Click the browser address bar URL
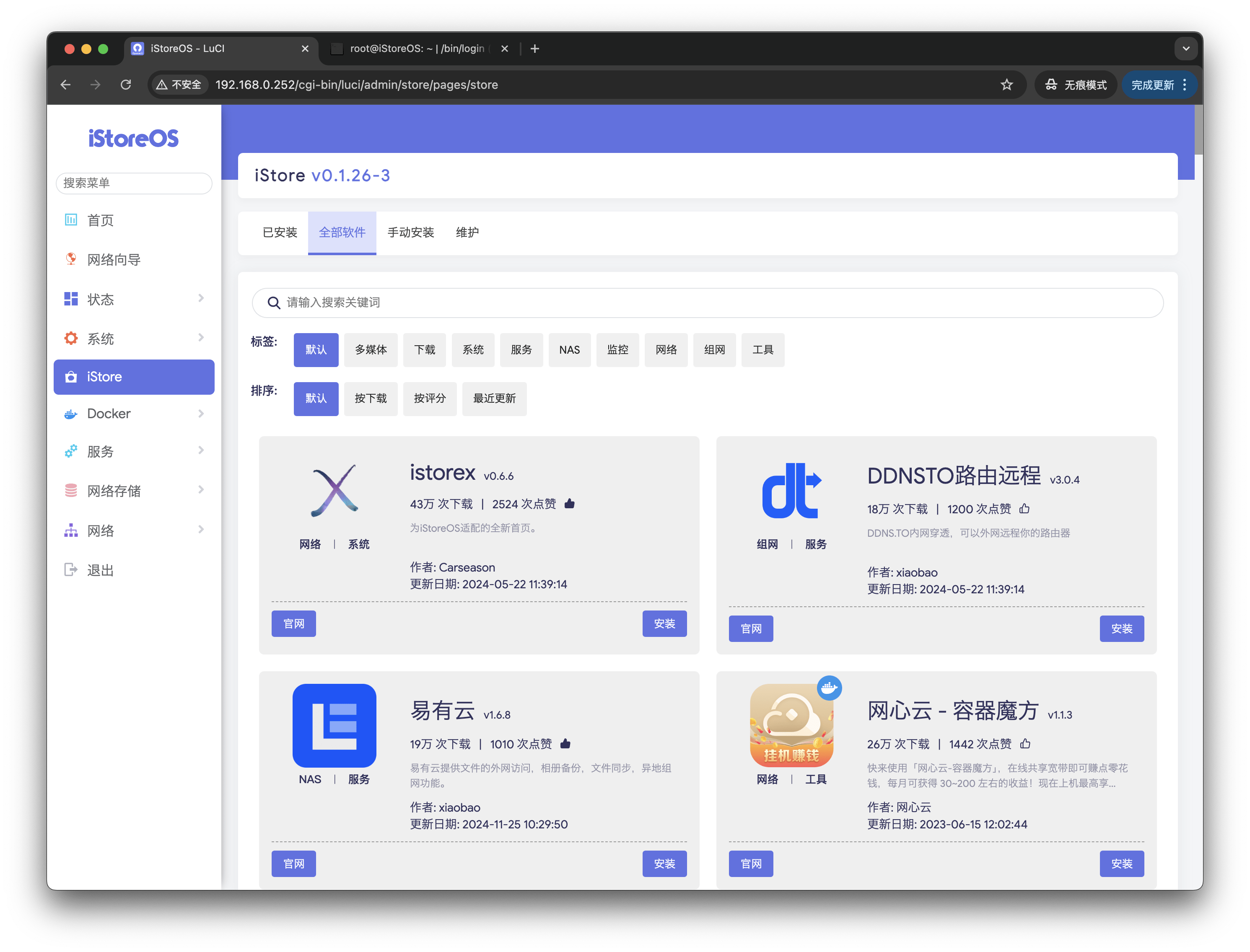This screenshot has width=1250, height=952. [x=357, y=85]
